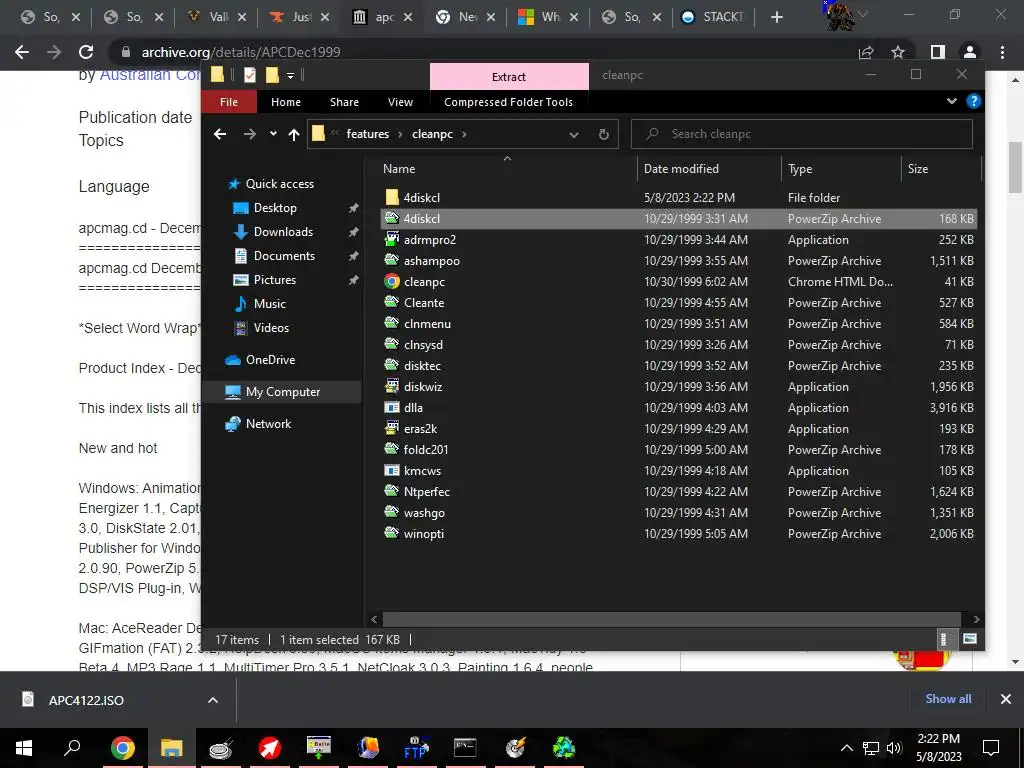
Task: Open Windows Start menu
Action: click(24, 748)
